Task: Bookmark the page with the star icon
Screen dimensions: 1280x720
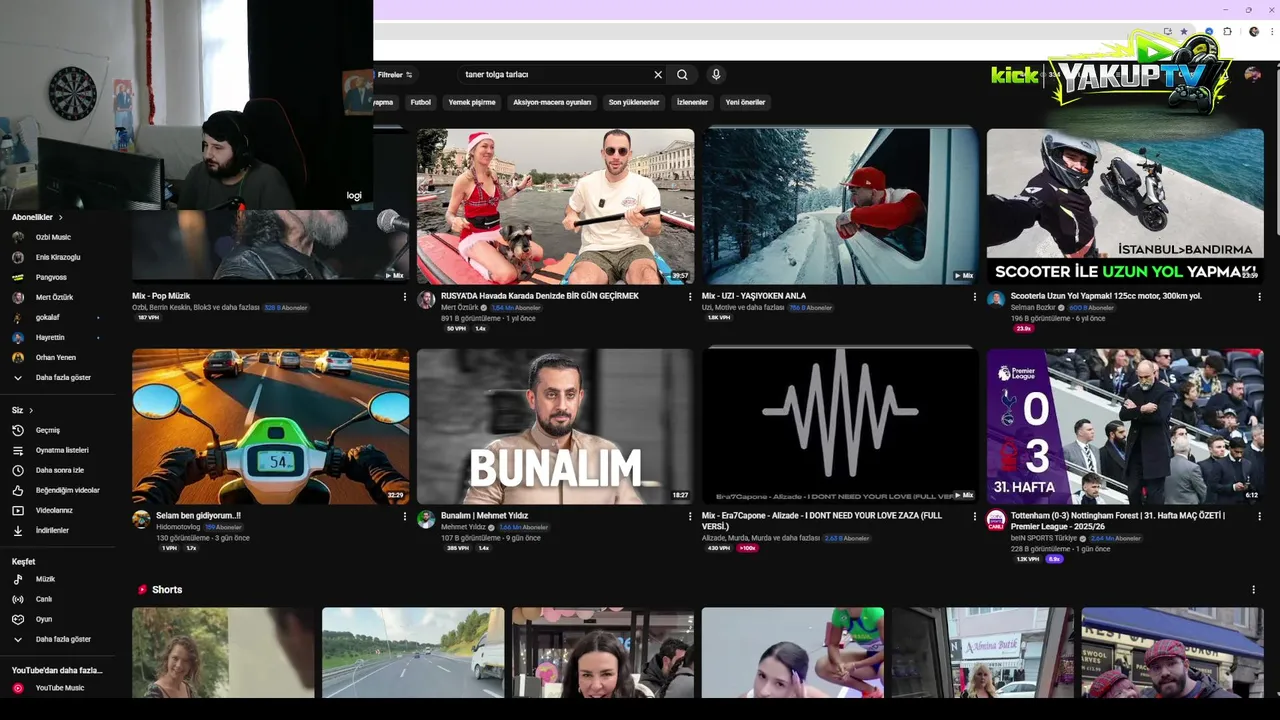Action: [x=1184, y=32]
